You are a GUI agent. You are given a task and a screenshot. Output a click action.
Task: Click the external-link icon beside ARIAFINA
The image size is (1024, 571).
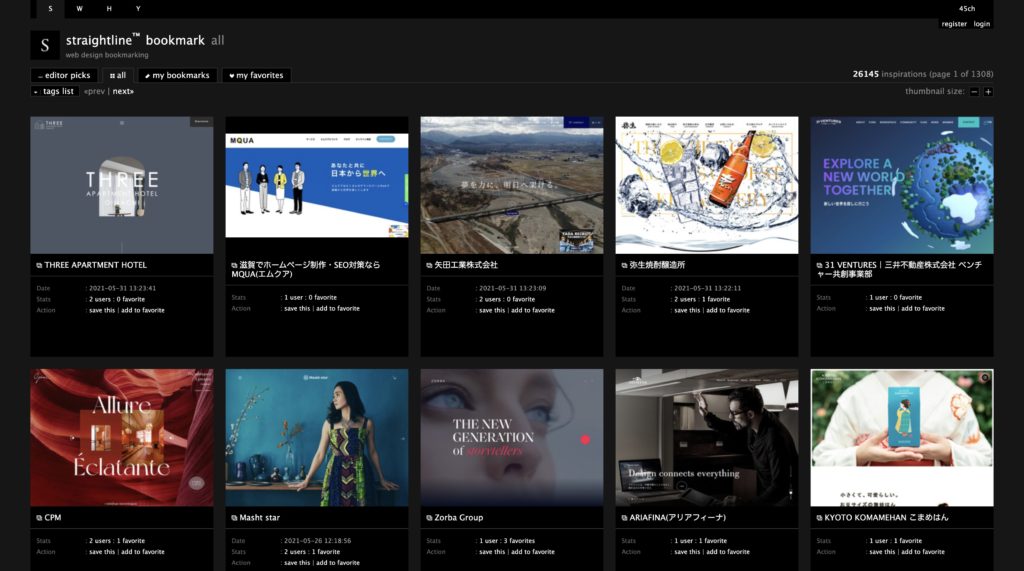(x=624, y=517)
